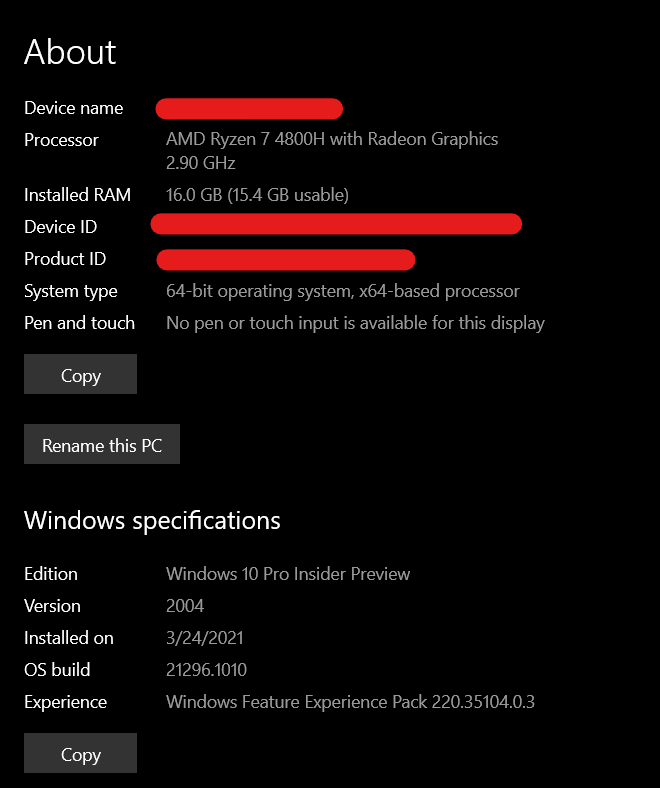Click the Device name label
The height and width of the screenshot is (788, 660).
(74, 108)
